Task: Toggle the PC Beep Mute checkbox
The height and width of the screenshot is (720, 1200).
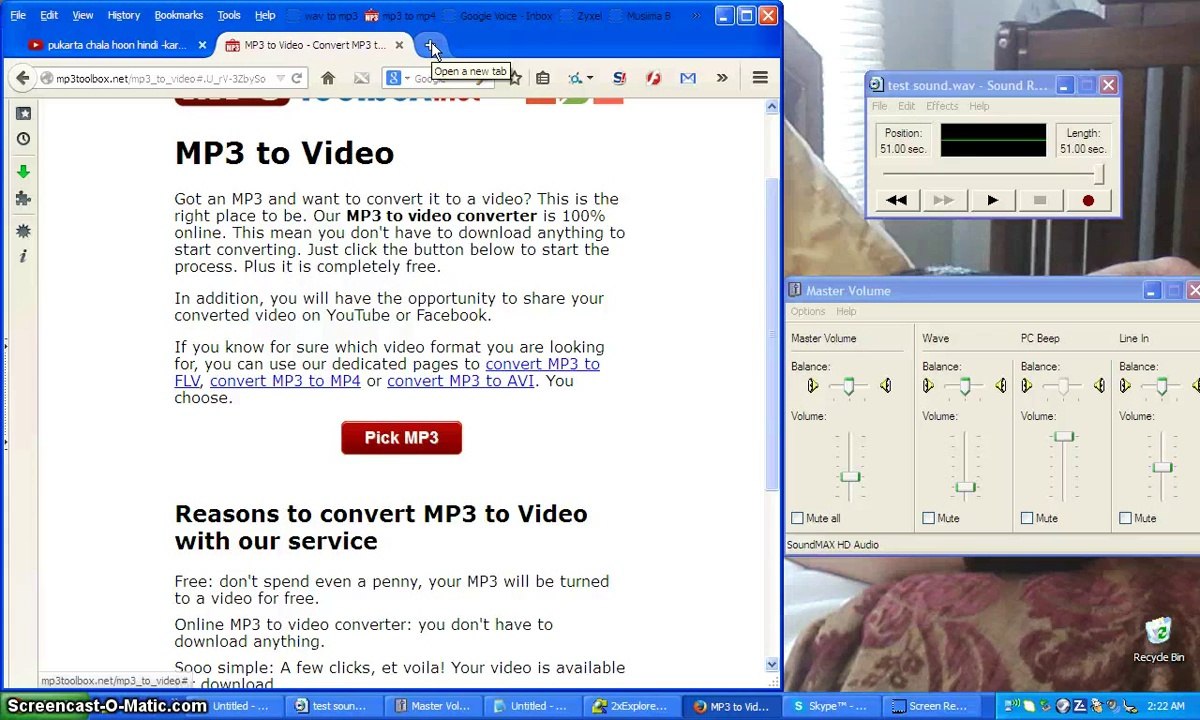Action: coord(1027,518)
